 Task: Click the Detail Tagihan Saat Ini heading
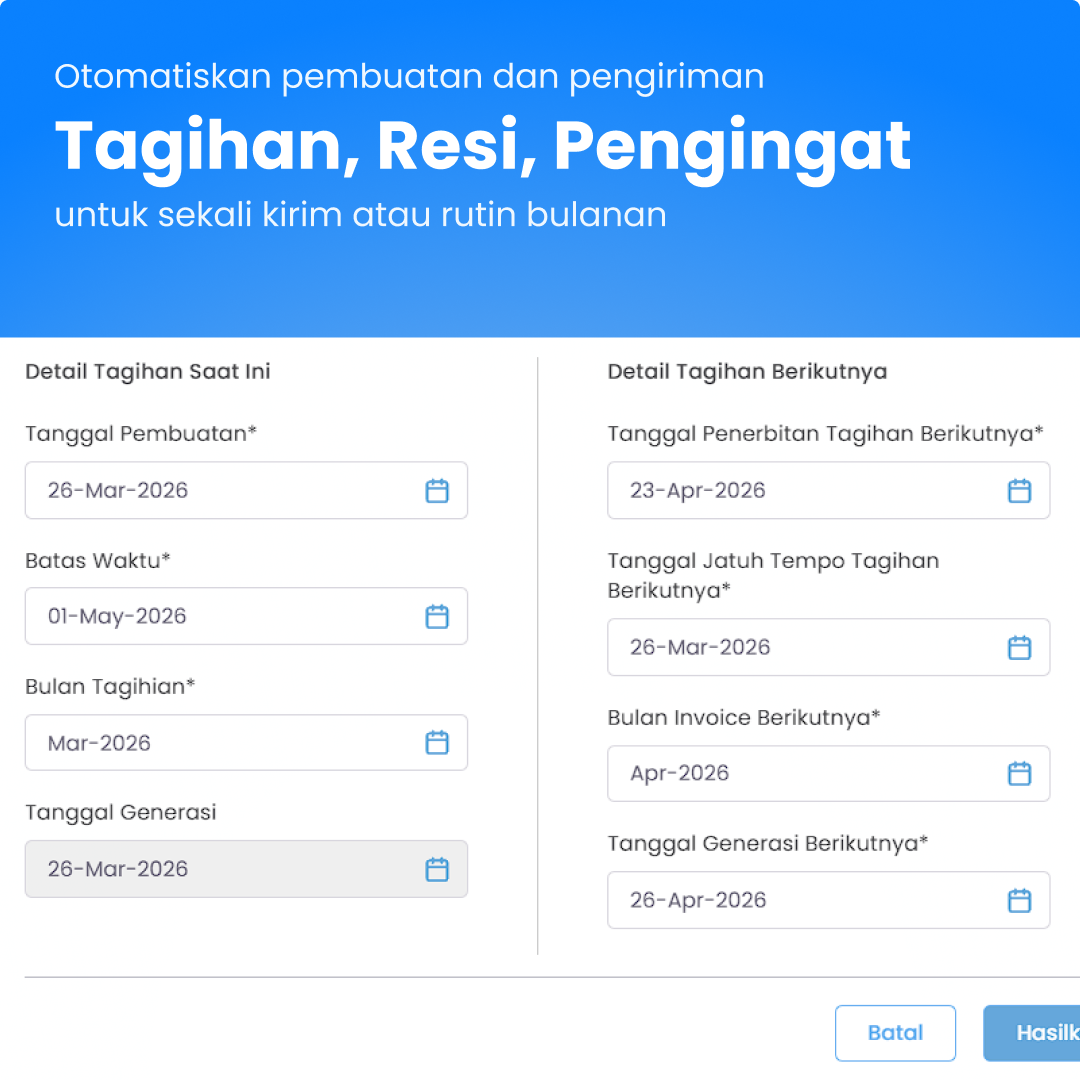pyautogui.click(x=147, y=371)
